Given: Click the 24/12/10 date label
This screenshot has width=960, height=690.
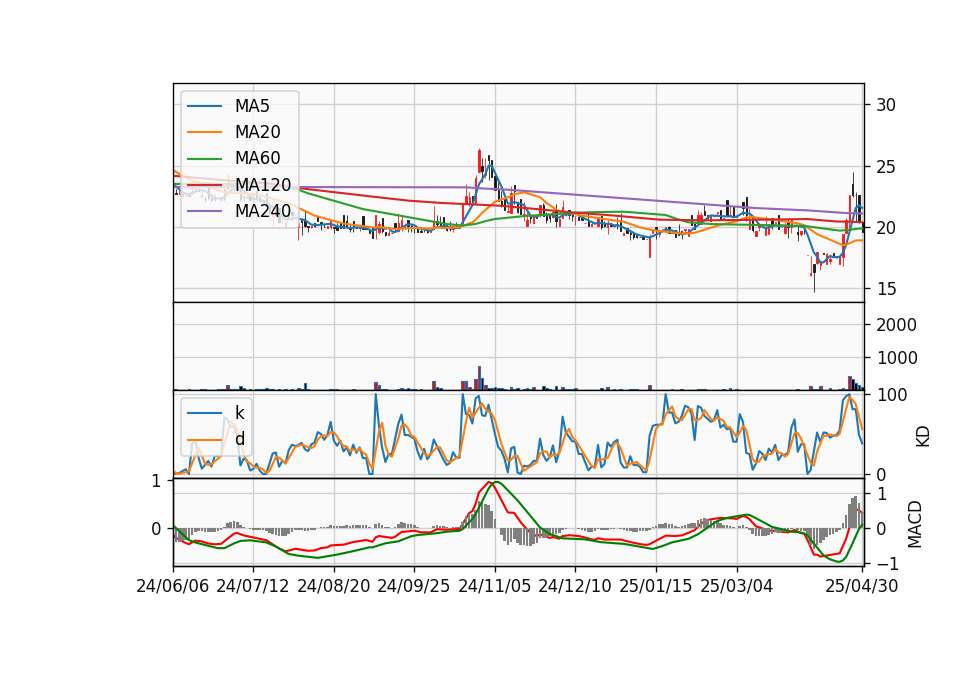Looking at the screenshot, I should [x=575, y=586].
